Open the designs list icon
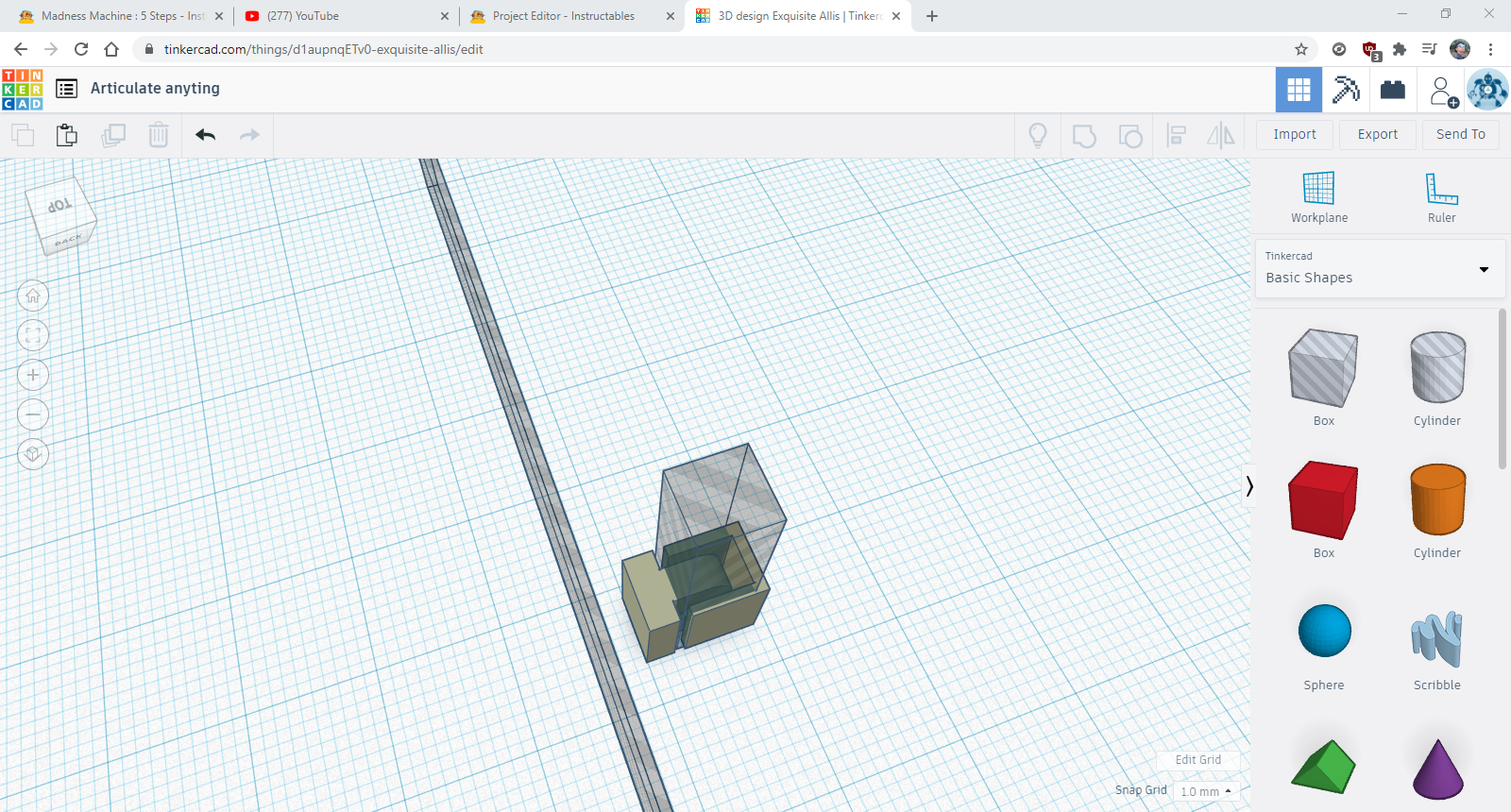The height and width of the screenshot is (812, 1511). point(66,89)
